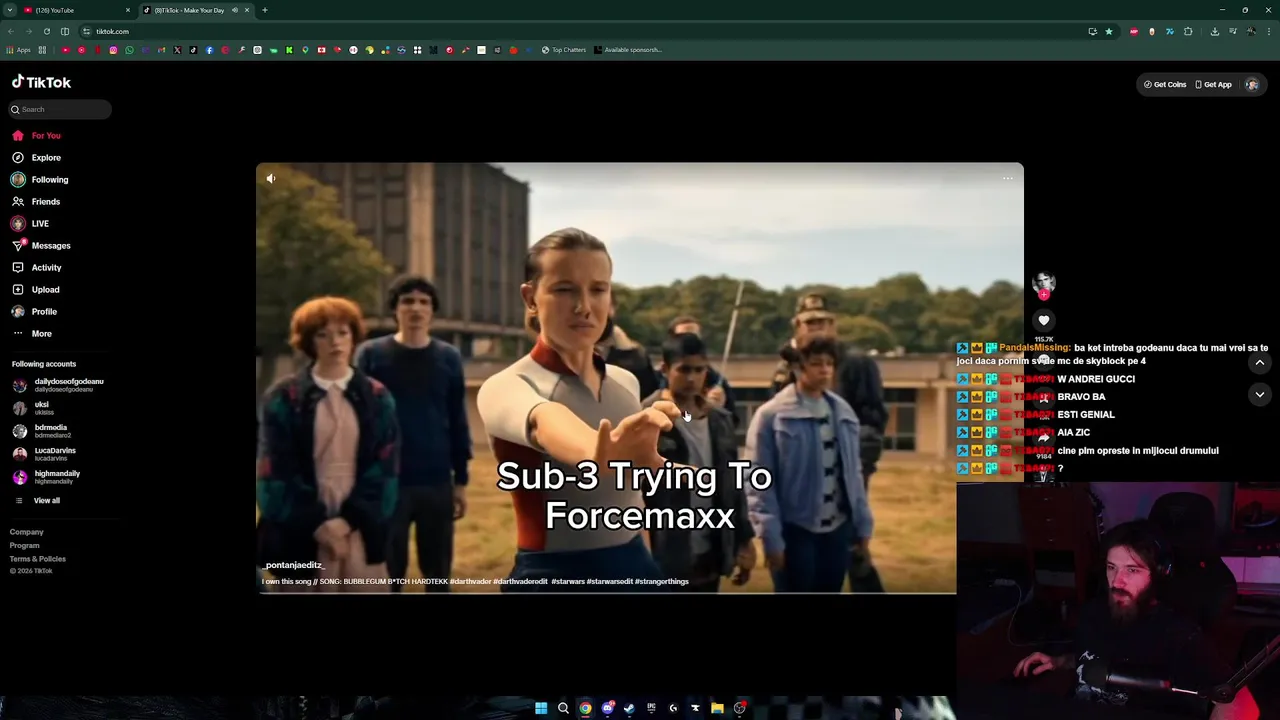Click the Get Coins button

pos(1165,84)
